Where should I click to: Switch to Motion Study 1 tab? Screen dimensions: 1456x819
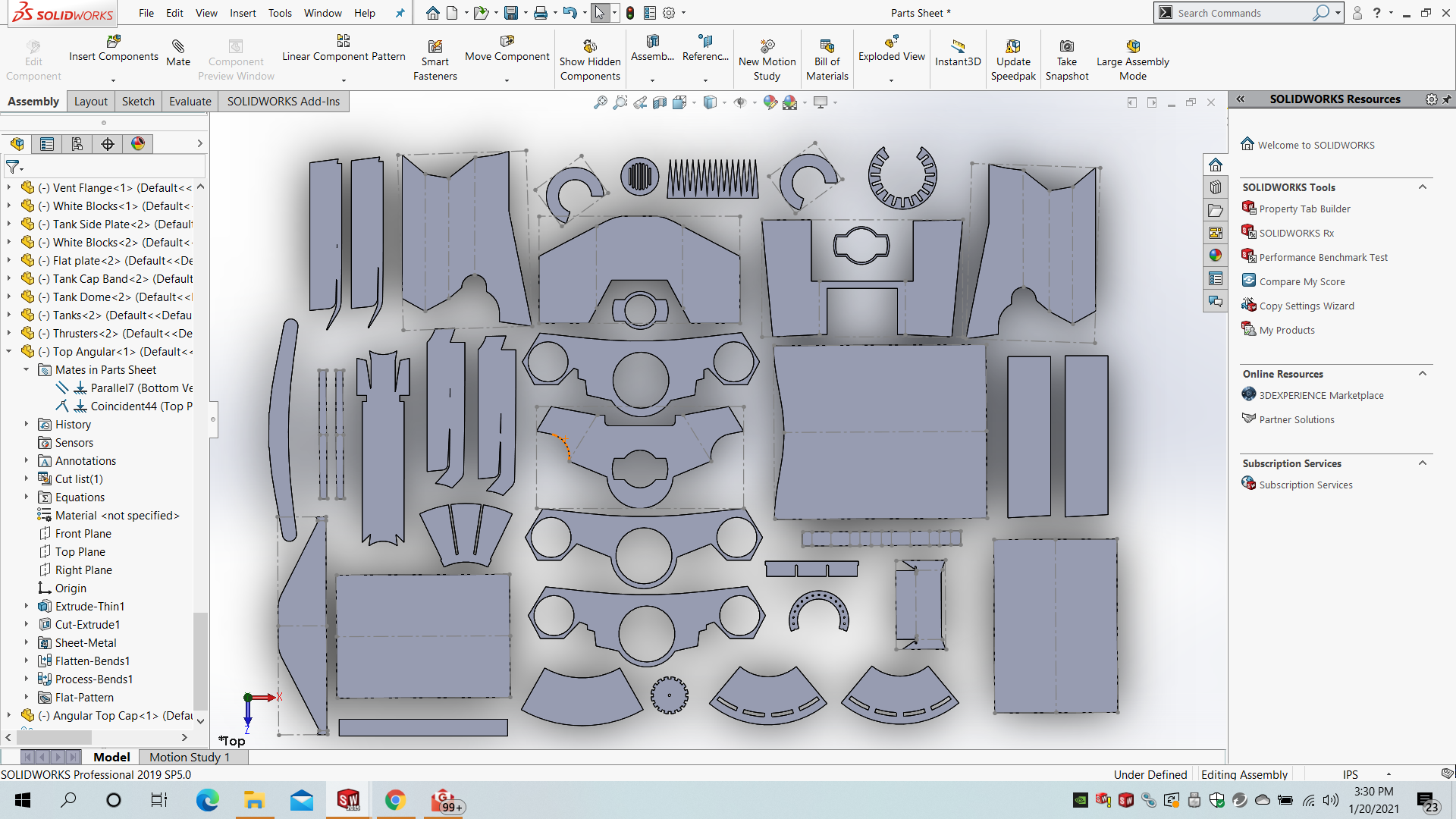pos(190,757)
